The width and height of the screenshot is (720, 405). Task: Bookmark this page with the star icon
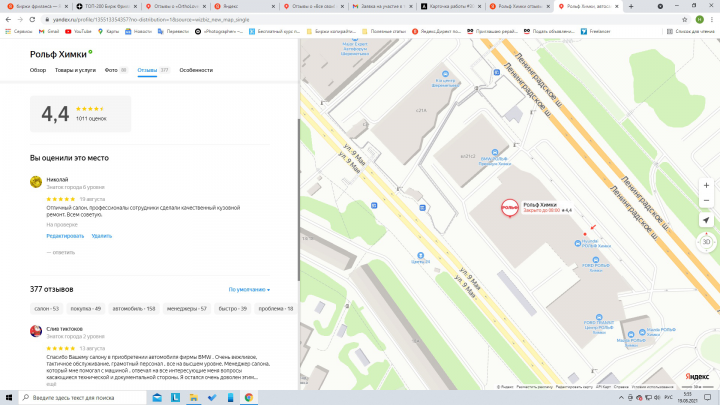click(x=685, y=20)
